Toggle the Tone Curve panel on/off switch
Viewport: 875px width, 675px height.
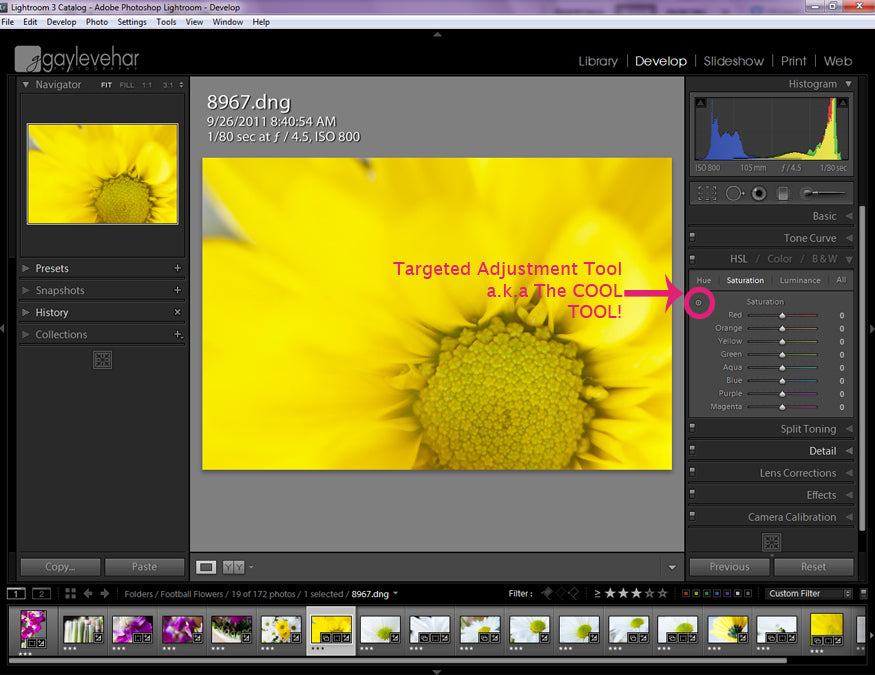tap(692, 238)
